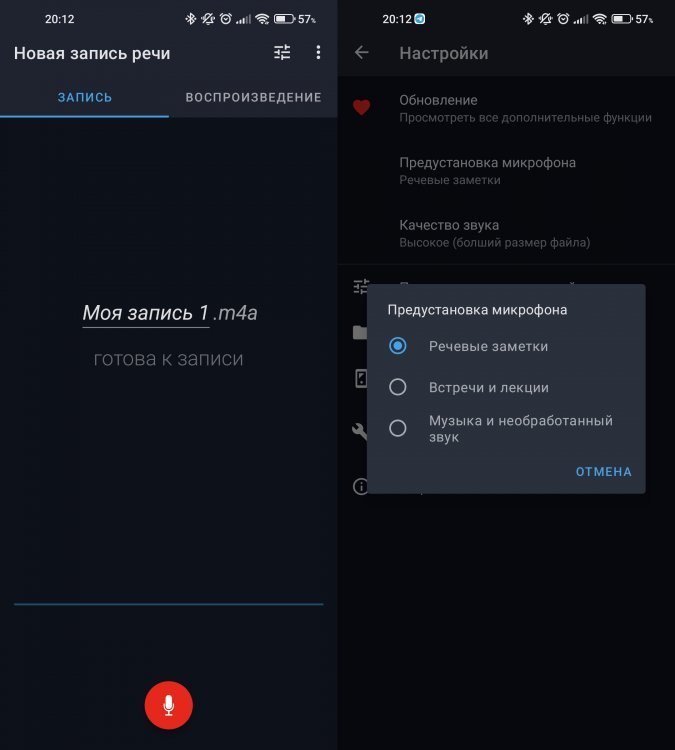Go back using the arrow beside Настройки
This screenshot has width=675, height=750.
coord(362,52)
